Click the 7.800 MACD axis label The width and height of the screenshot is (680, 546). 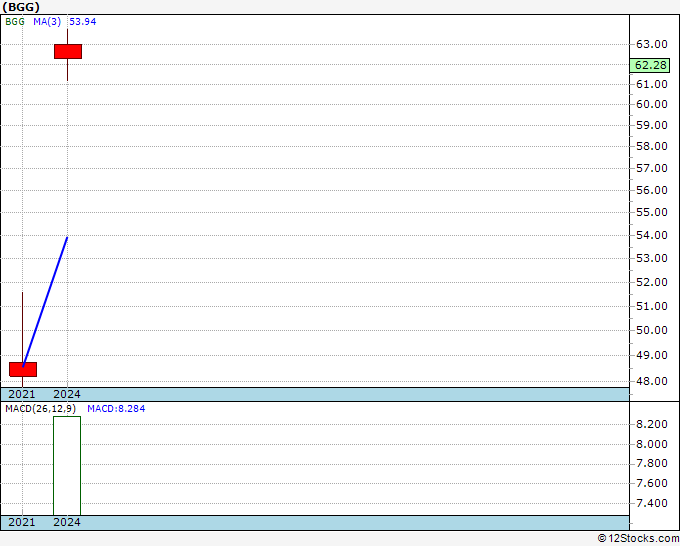click(x=651, y=464)
